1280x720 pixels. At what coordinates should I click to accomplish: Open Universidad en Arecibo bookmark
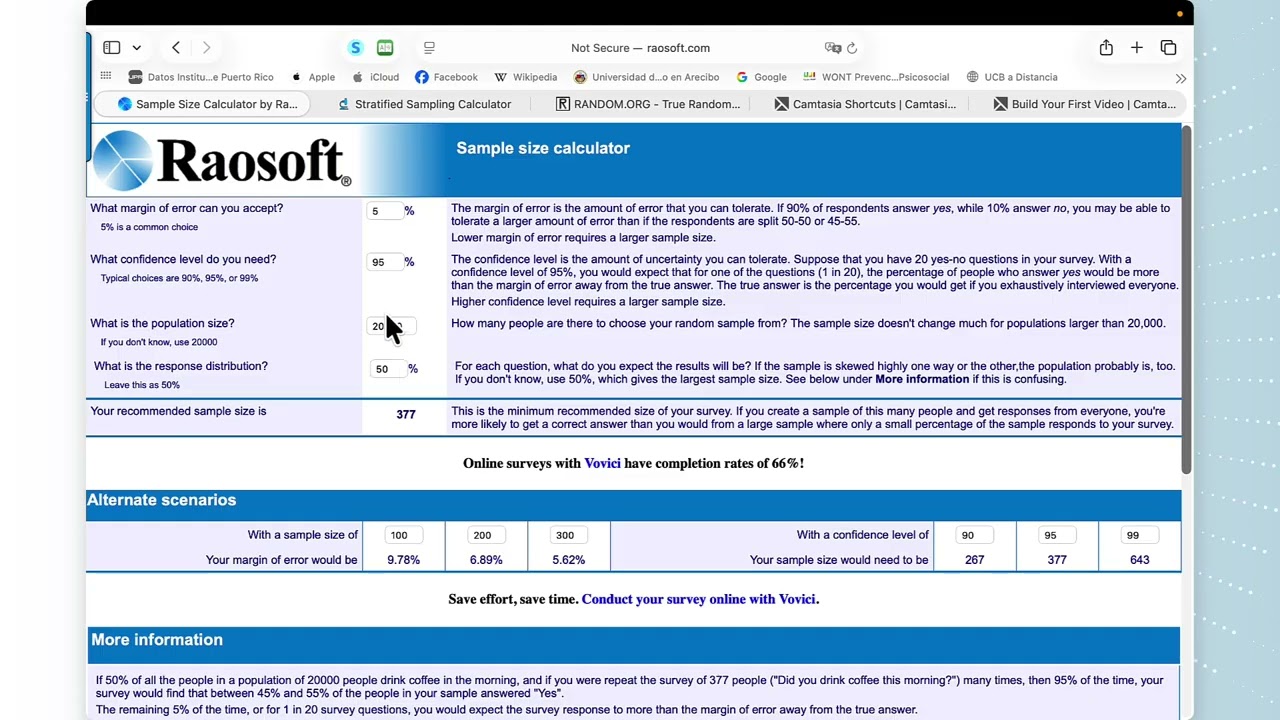[646, 77]
